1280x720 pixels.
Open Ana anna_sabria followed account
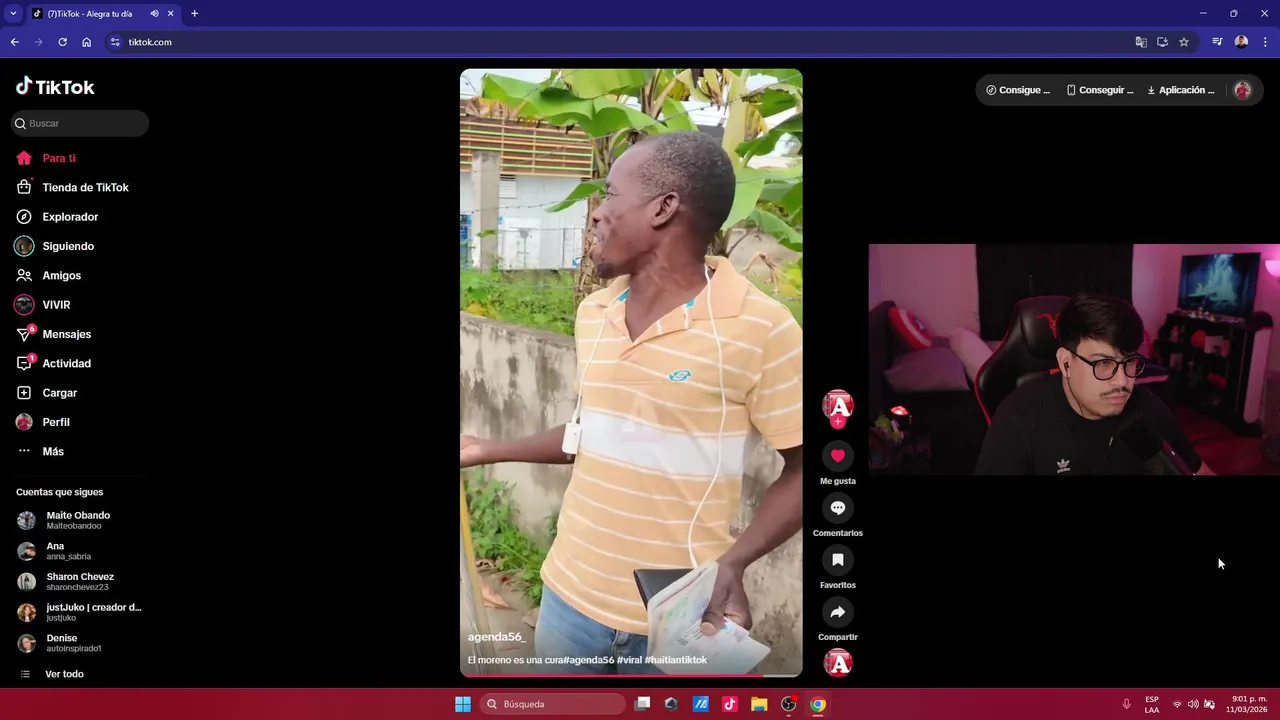pos(78,551)
